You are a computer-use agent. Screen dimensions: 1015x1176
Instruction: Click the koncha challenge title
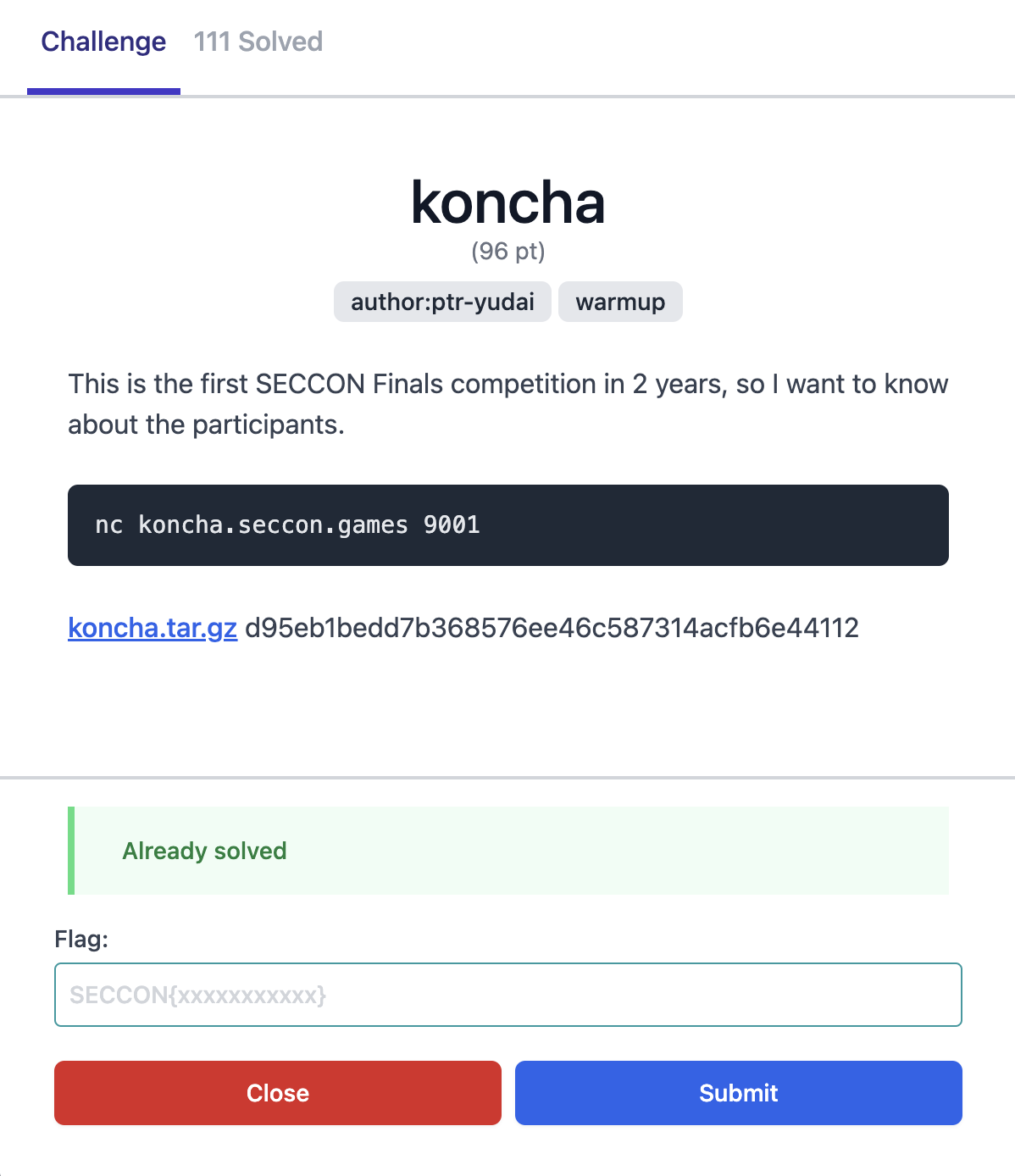(508, 203)
